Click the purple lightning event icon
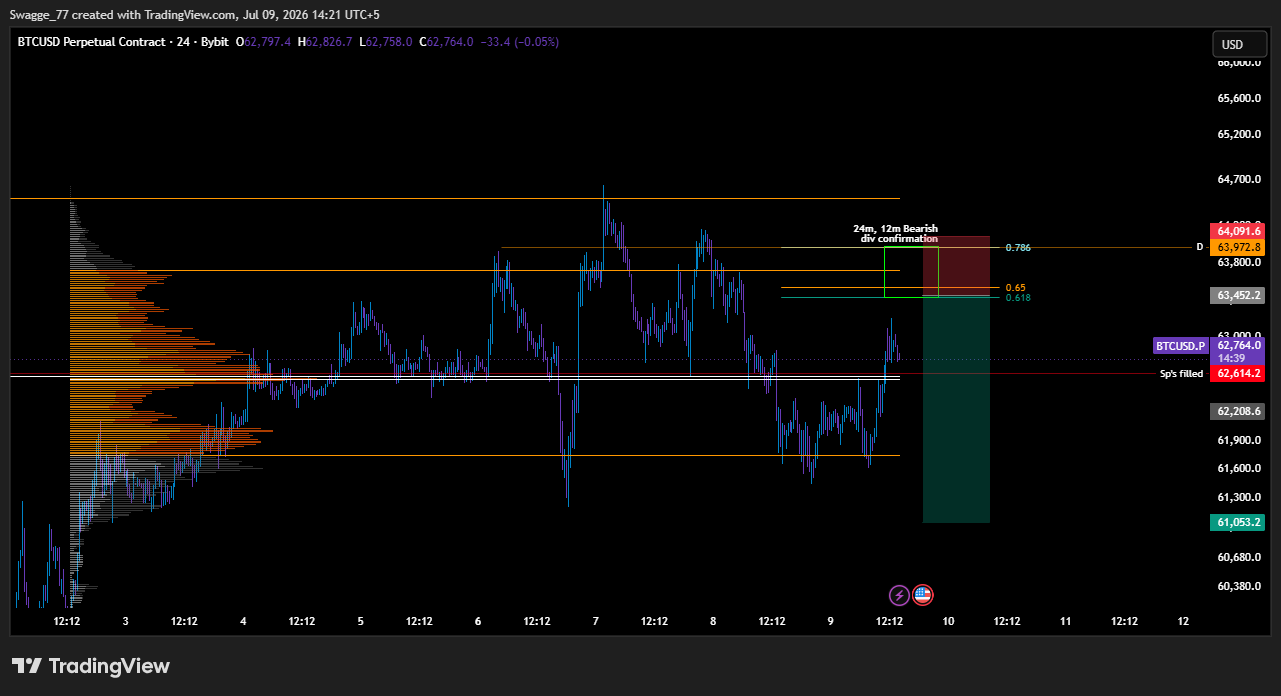Screen dimensions: 1281x696 click(x=899, y=595)
